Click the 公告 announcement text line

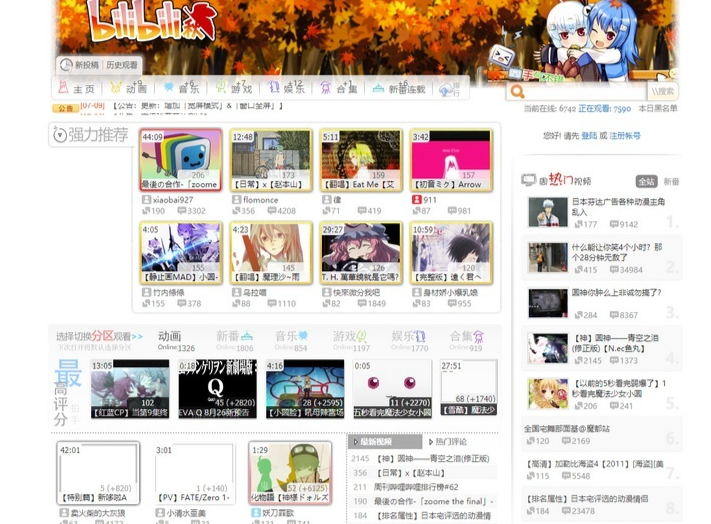click(x=198, y=106)
